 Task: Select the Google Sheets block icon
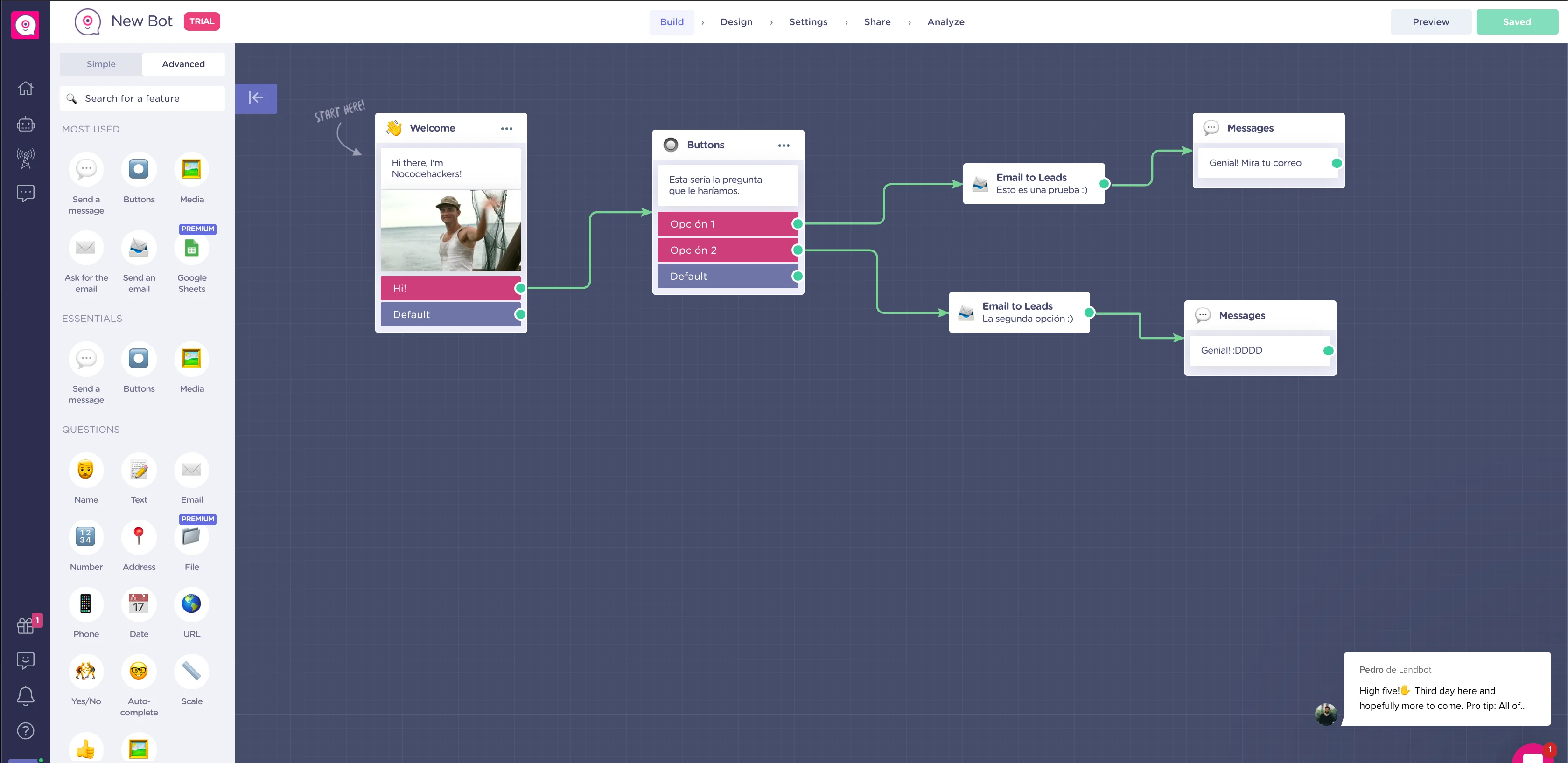point(191,248)
